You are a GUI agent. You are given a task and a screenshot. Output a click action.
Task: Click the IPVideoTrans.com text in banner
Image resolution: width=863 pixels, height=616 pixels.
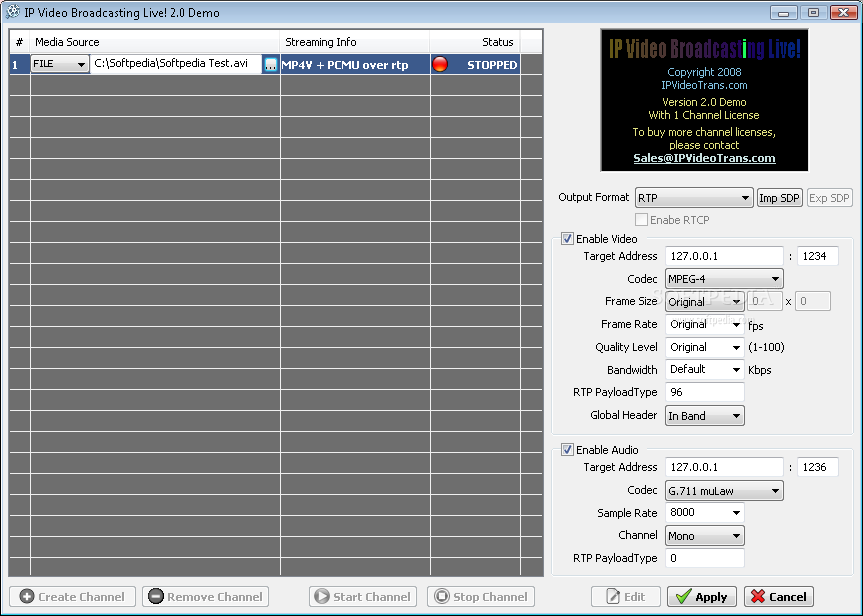704,85
